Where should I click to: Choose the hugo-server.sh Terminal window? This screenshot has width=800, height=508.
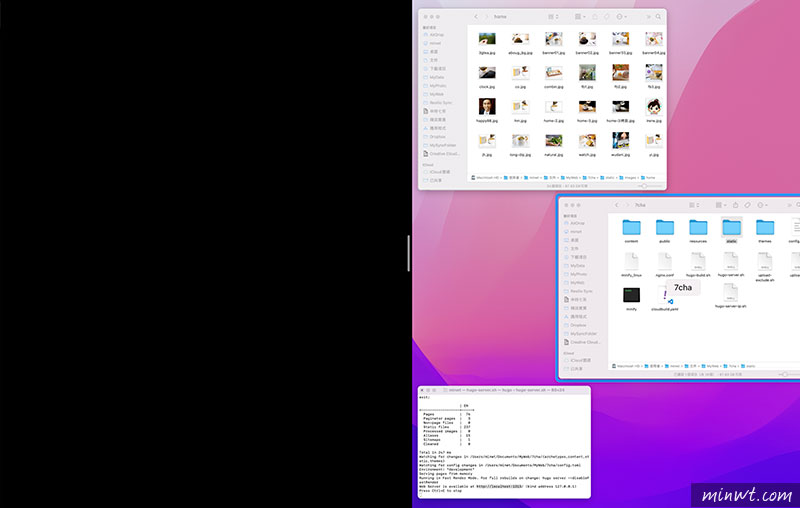pos(504,442)
